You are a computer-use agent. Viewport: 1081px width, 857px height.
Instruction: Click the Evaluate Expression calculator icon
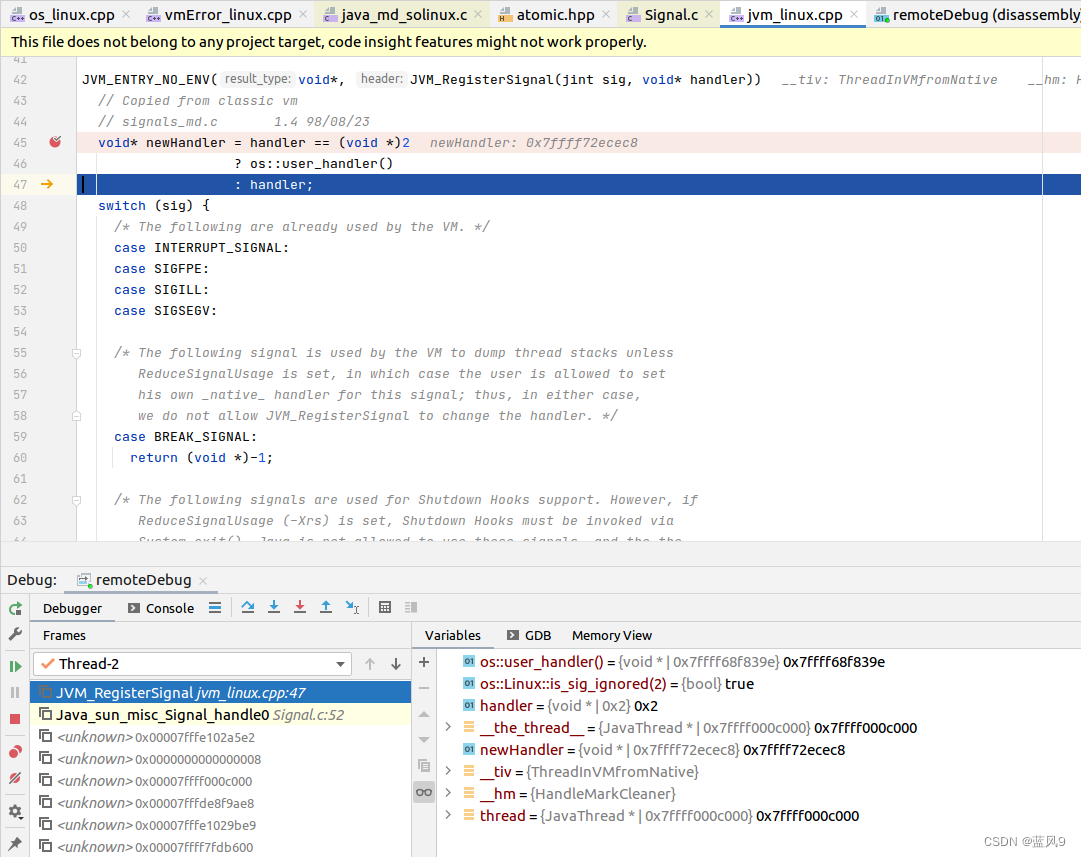(x=385, y=607)
